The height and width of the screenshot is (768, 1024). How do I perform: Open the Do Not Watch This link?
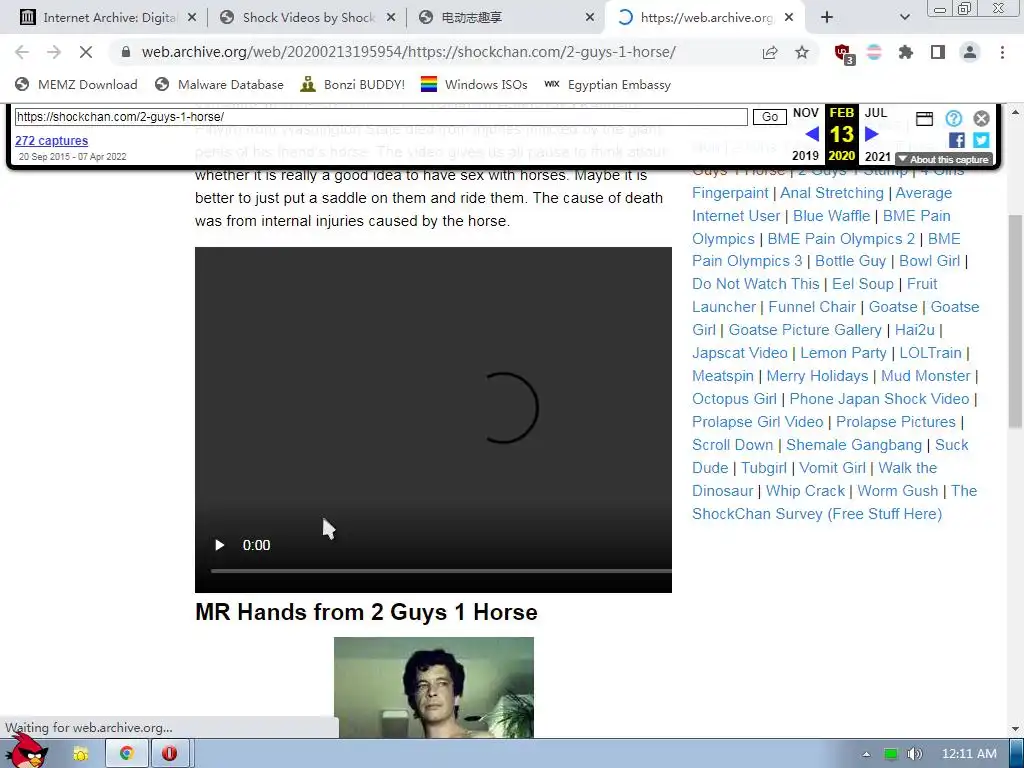[756, 283]
